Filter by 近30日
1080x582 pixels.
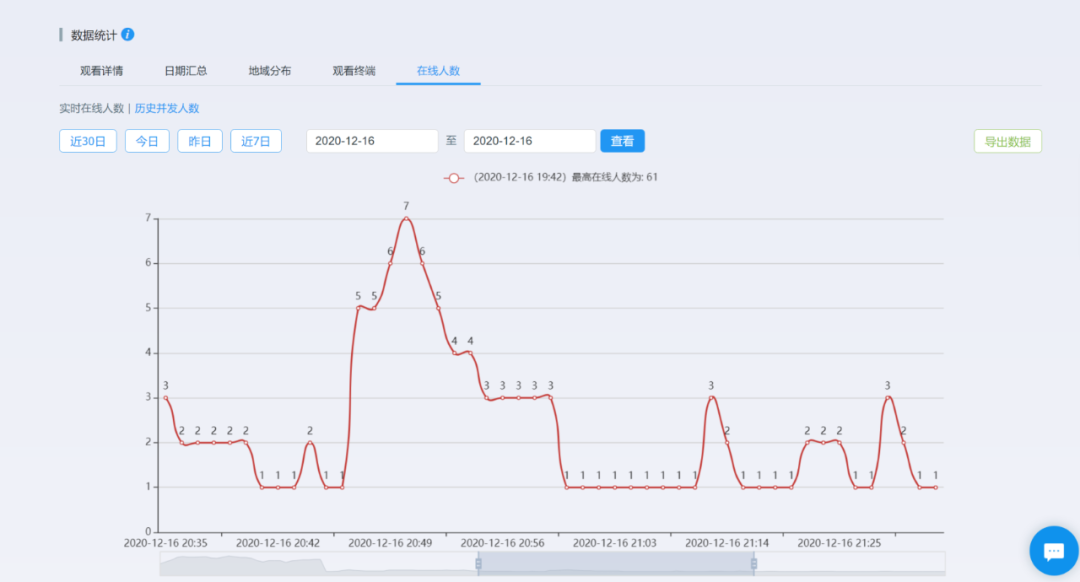(88, 141)
